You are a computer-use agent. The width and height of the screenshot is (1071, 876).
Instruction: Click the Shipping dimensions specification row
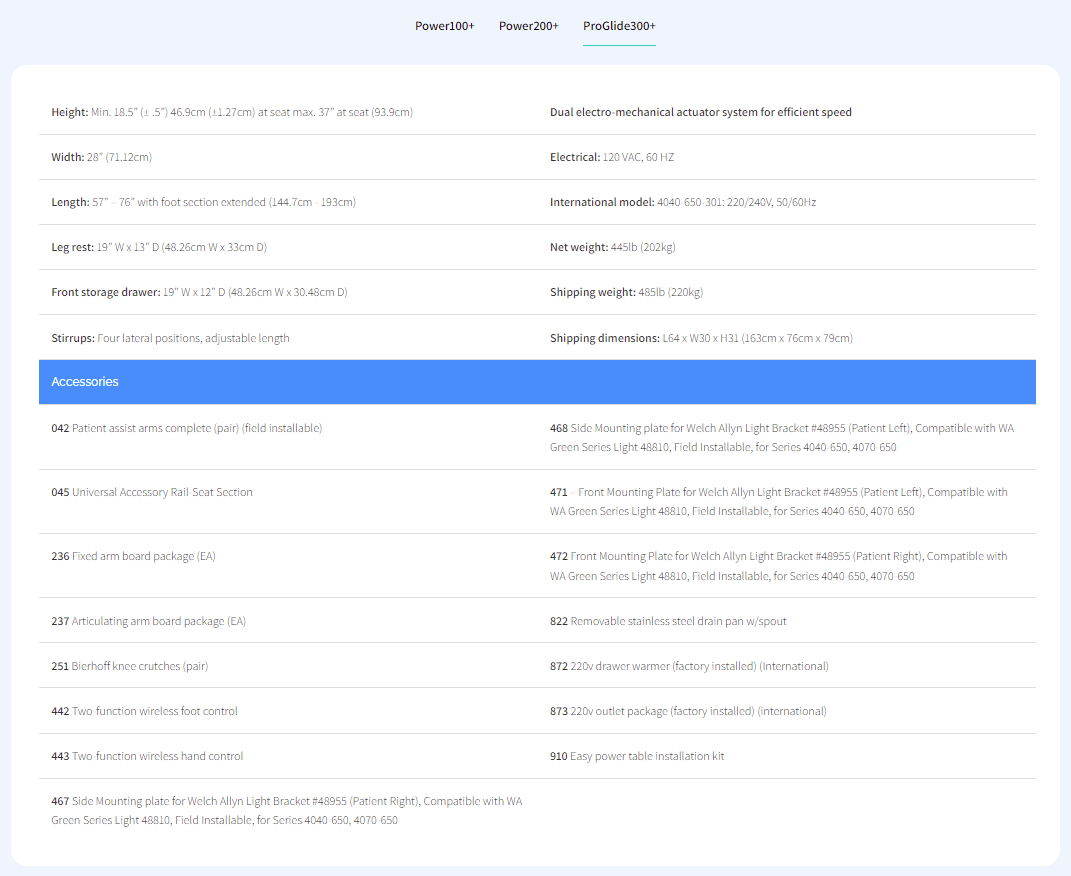pos(701,338)
